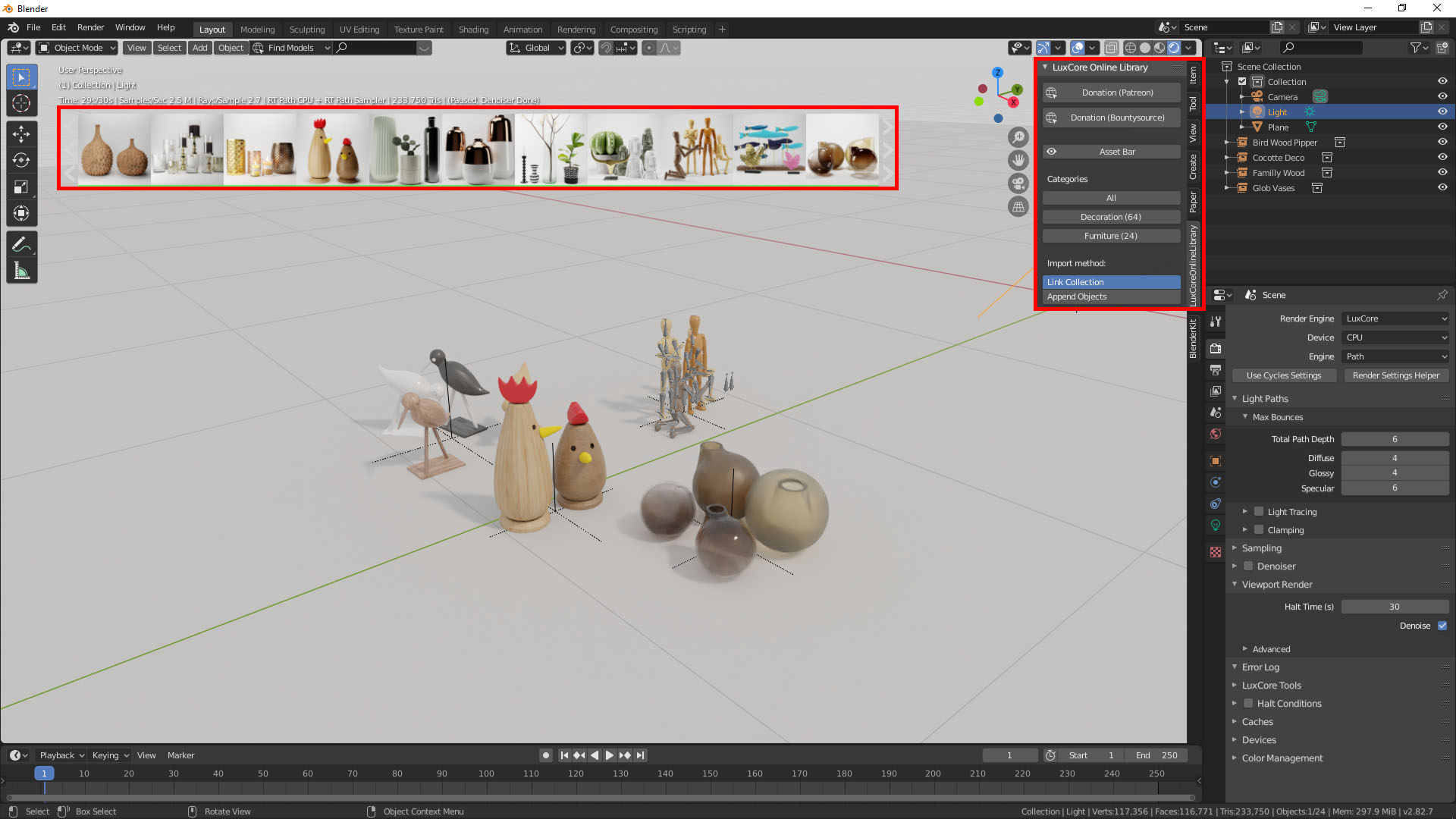Adjust the Total Path Depth field
Viewport: 1456px width, 819px height.
(x=1395, y=439)
